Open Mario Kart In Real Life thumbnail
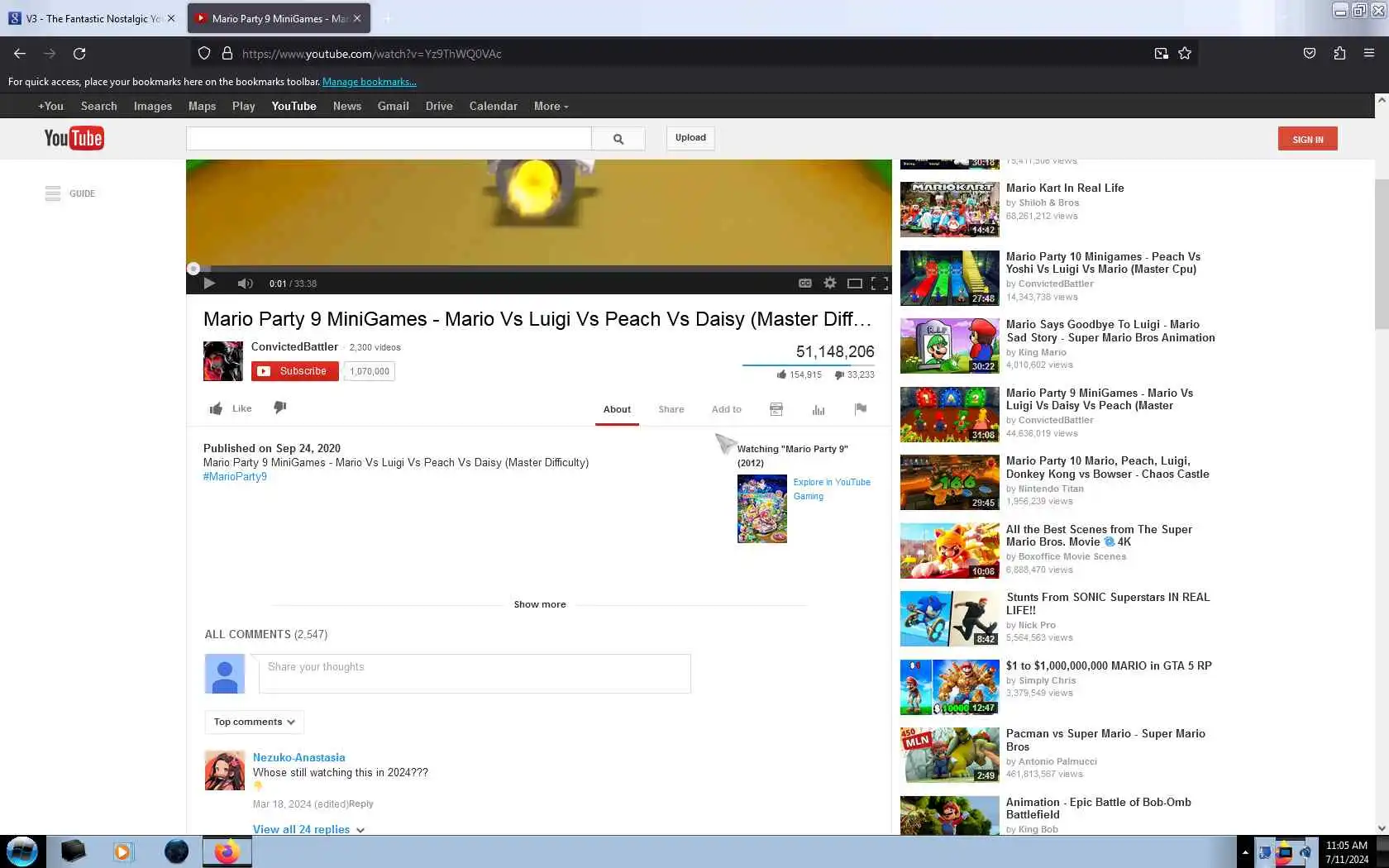The image size is (1389, 868). [949, 209]
